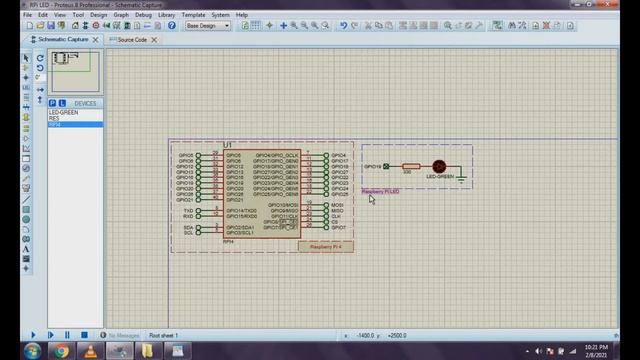640x360 pixels.
Task: Open the Help menu
Action: tap(242, 15)
